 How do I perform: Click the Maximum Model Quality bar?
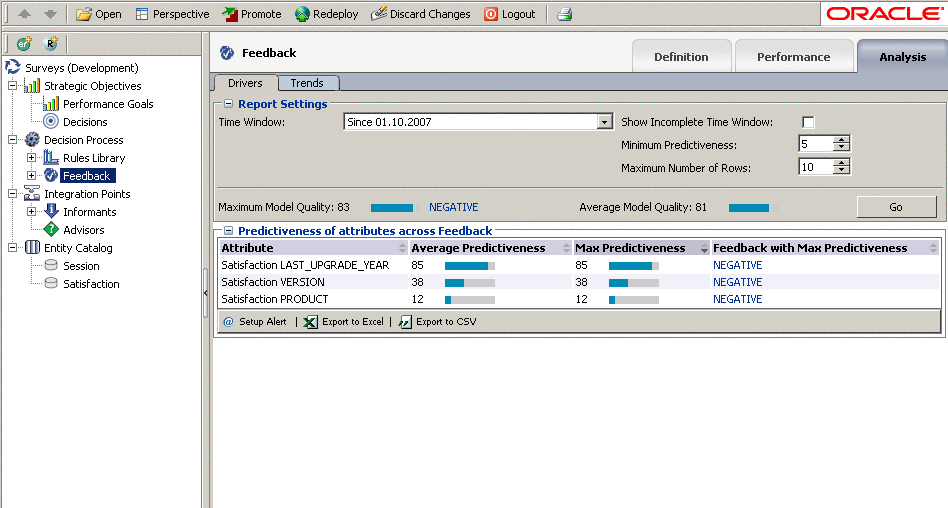392,208
